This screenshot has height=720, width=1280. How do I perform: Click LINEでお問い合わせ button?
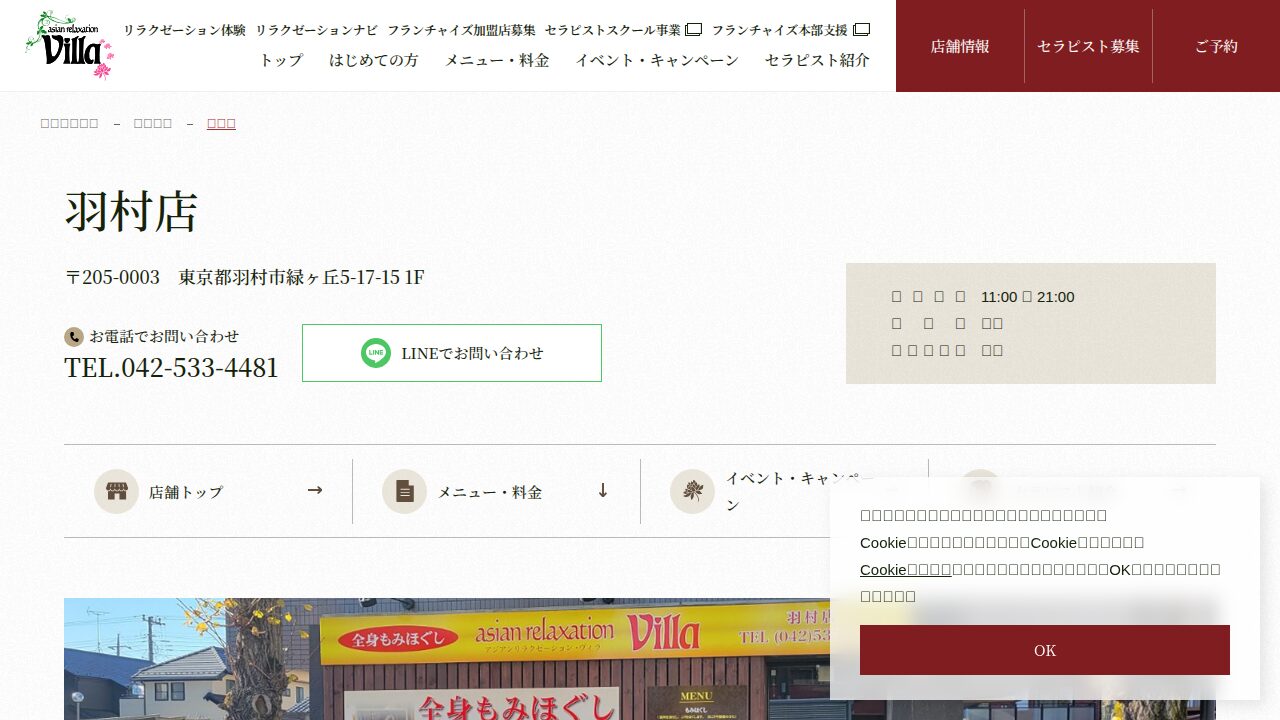[x=452, y=353]
